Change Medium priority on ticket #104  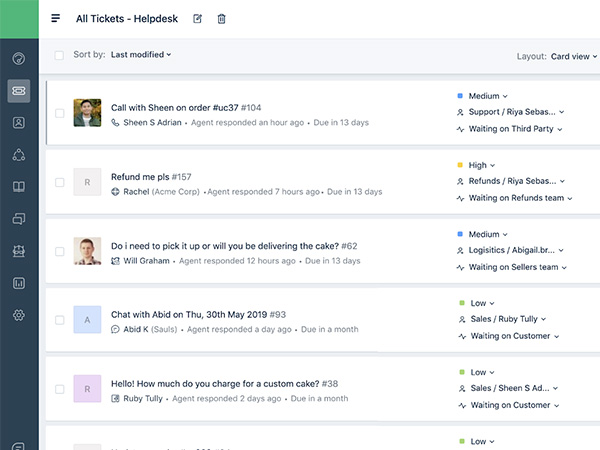tap(488, 96)
